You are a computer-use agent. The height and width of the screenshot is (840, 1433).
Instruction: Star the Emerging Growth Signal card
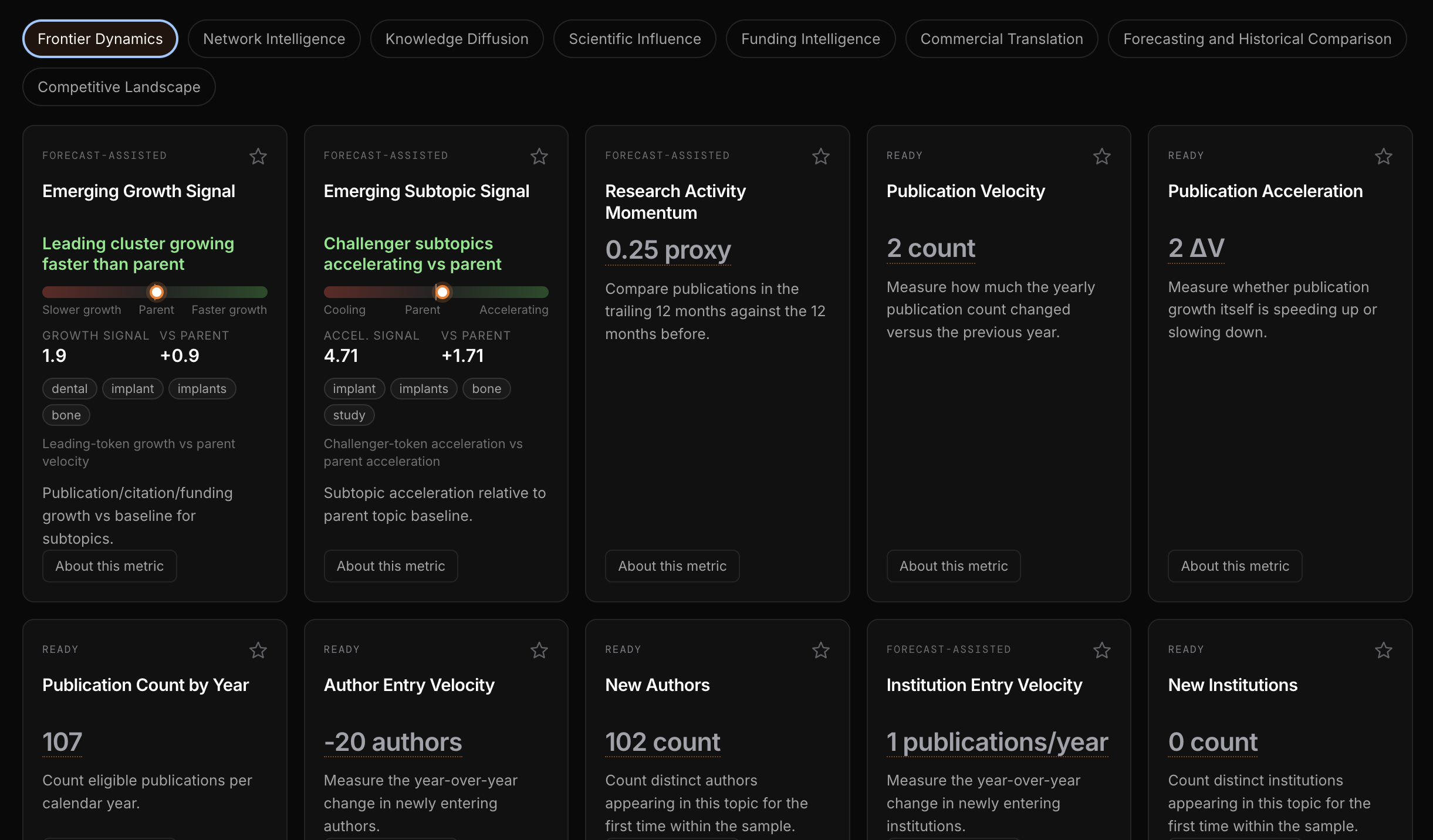tap(258, 156)
